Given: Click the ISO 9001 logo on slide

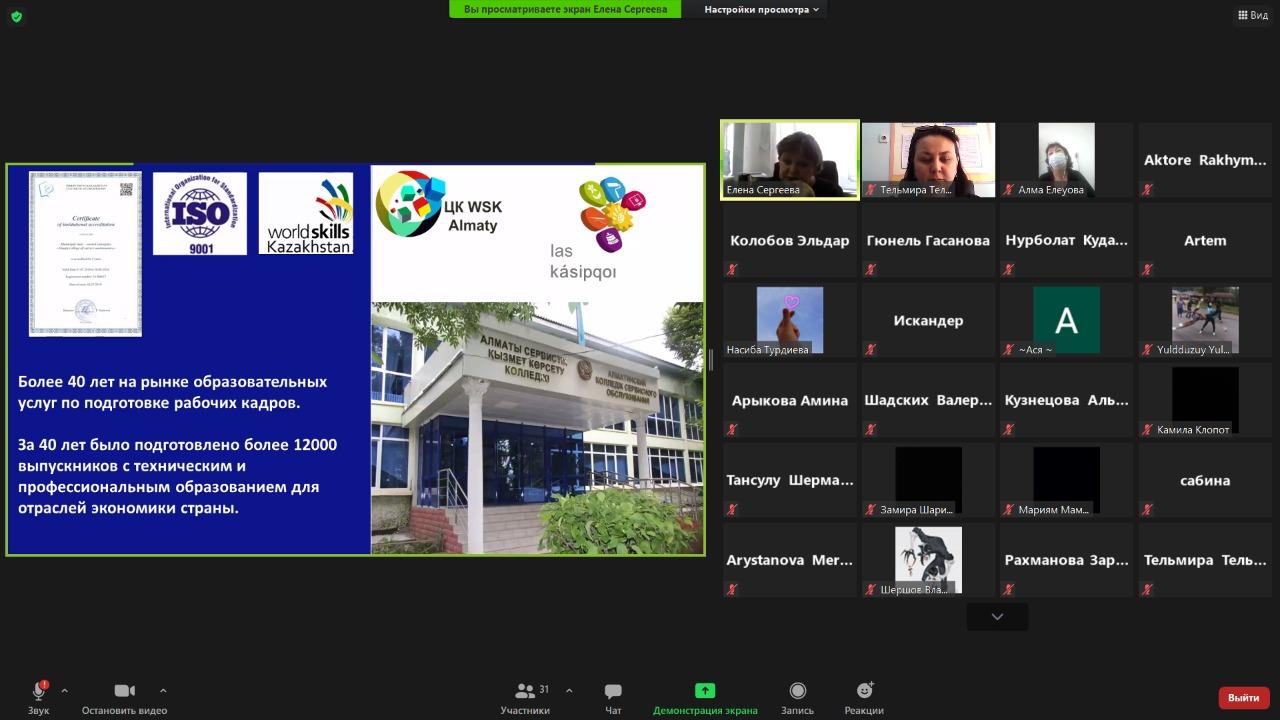Looking at the screenshot, I should click(x=200, y=214).
